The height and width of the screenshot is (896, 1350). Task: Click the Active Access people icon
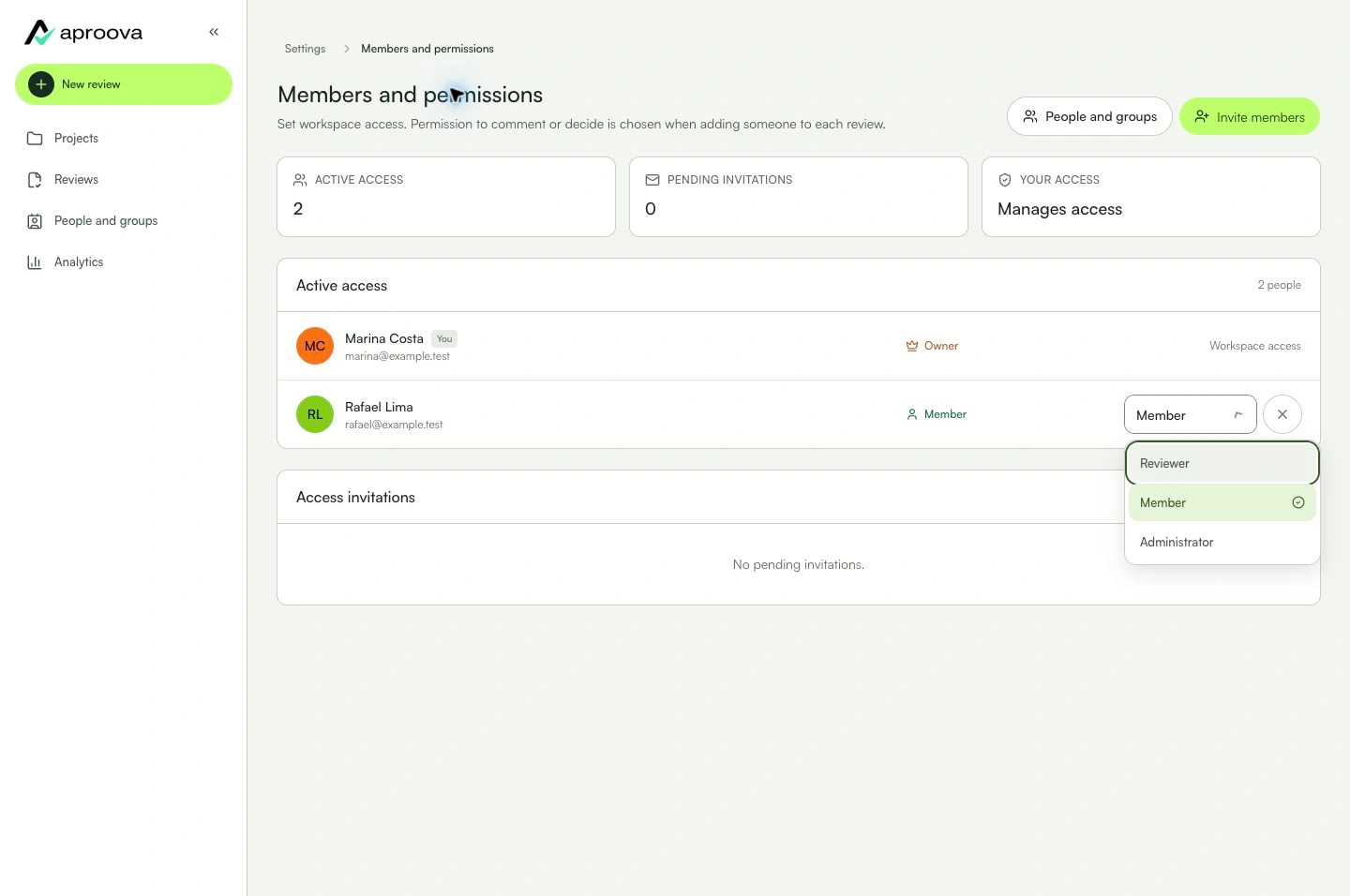(300, 180)
